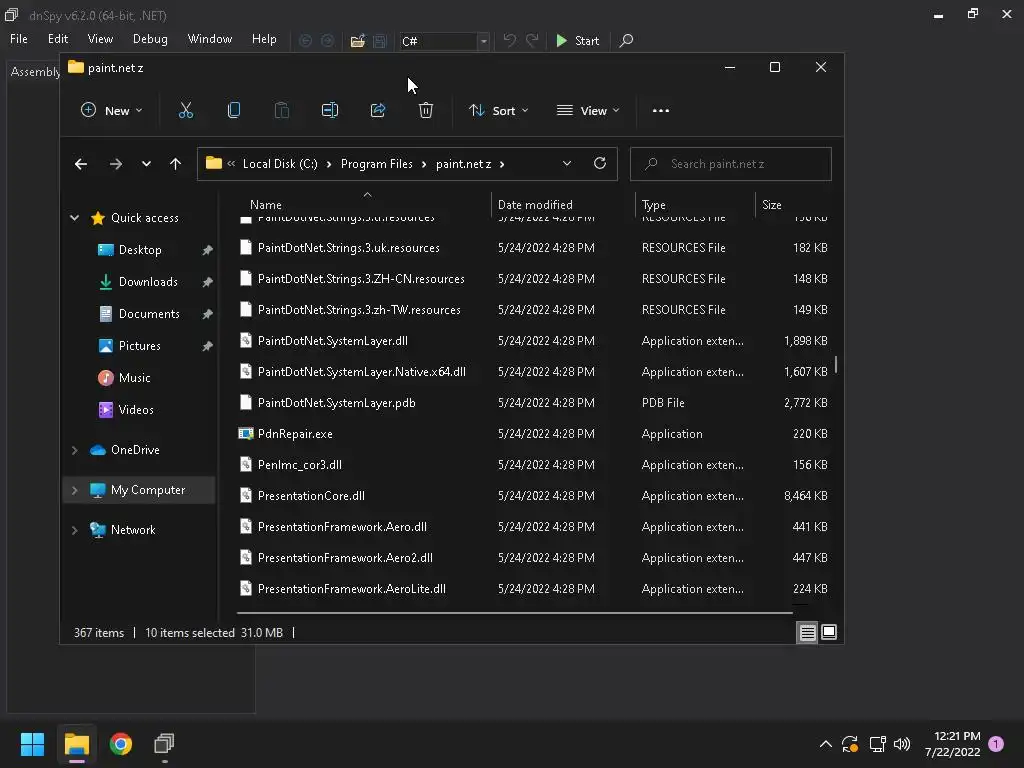
Task: Switch to details view layout icon
Action: [x=808, y=632]
